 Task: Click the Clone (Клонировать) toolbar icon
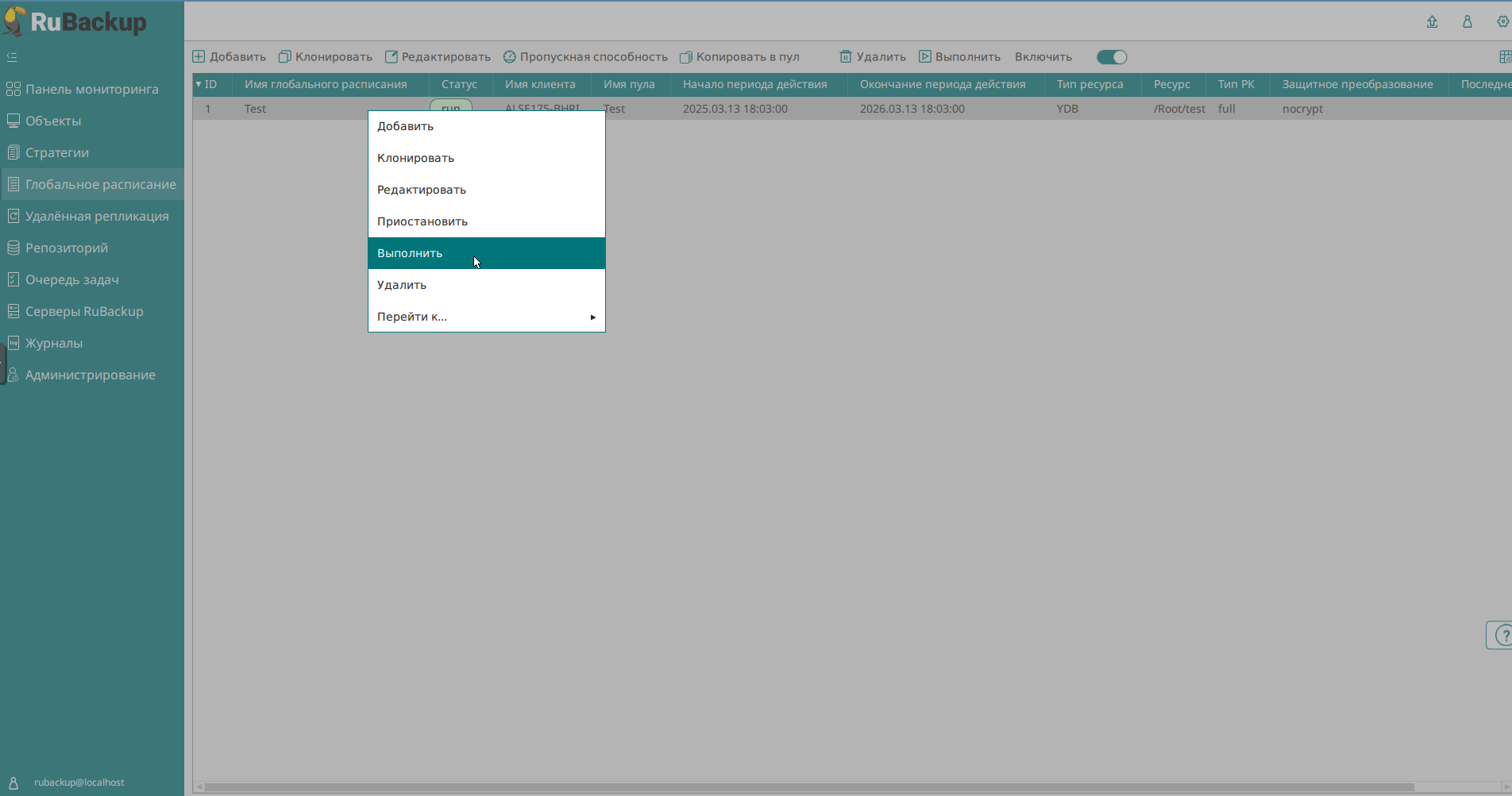coord(284,57)
